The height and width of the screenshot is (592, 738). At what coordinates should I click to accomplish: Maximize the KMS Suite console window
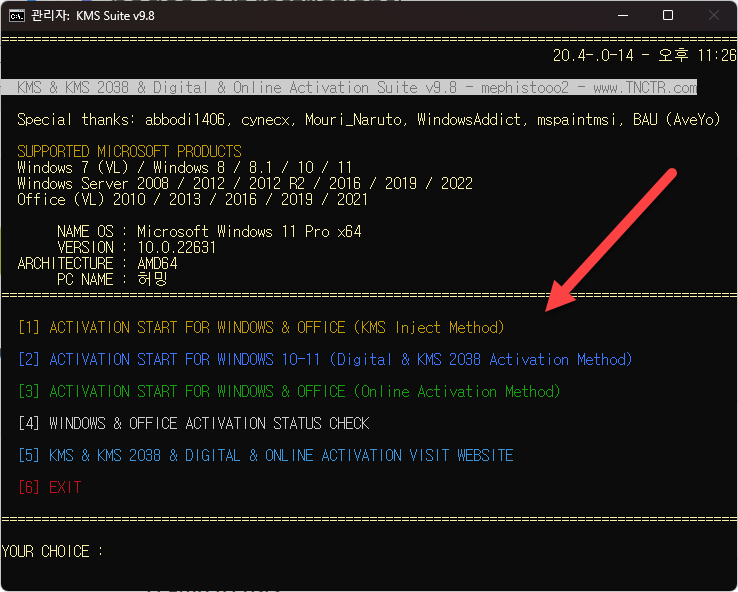667,16
